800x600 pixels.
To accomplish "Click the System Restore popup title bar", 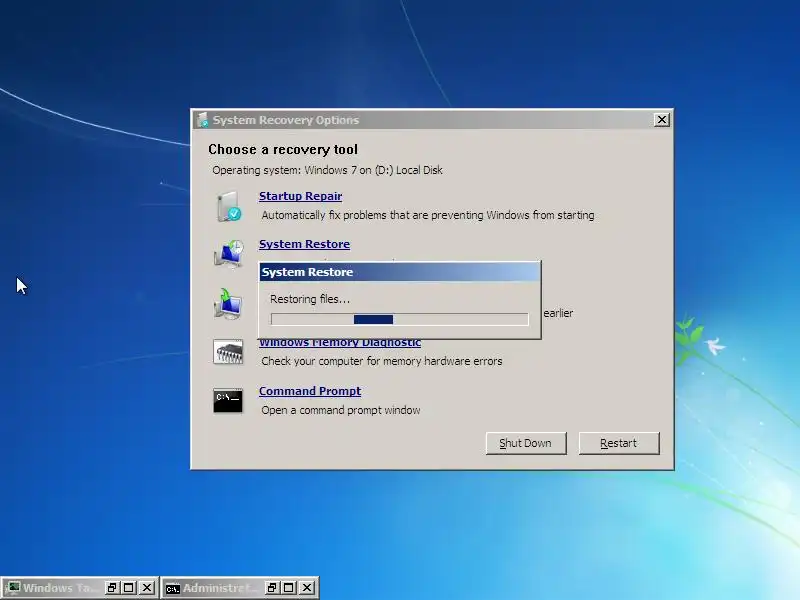I will (x=399, y=272).
